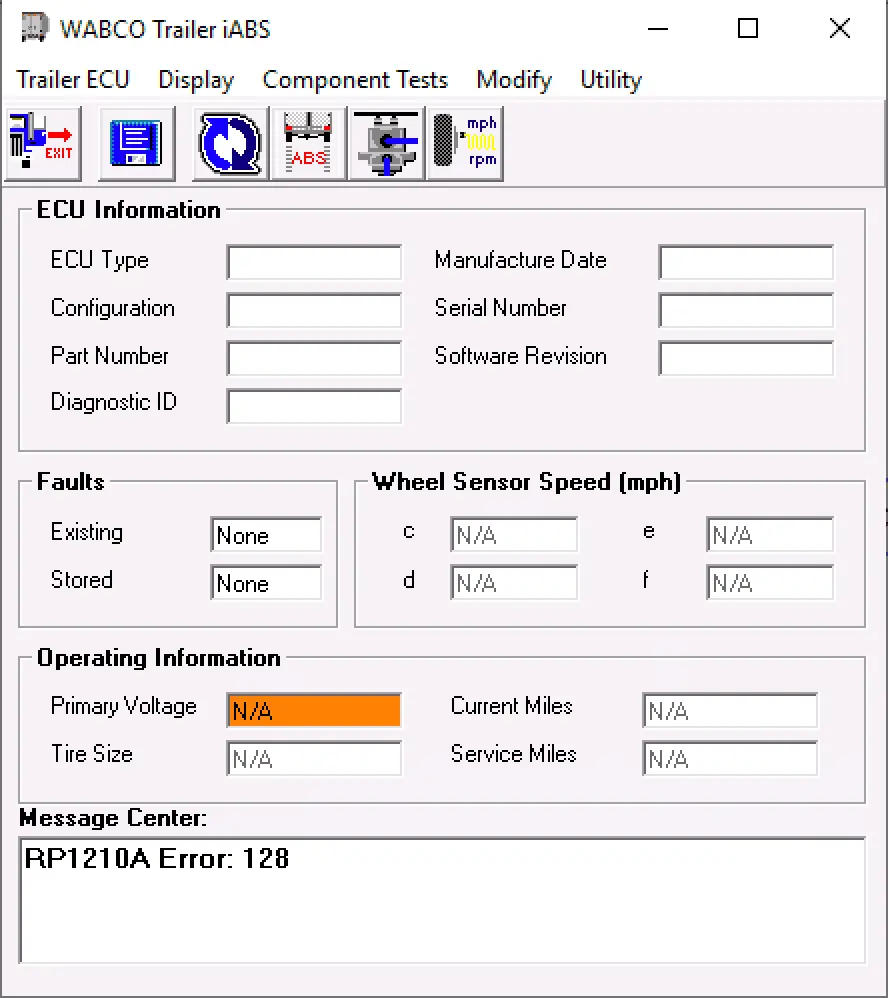888x998 pixels.
Task: Close the WABCO Trailer iABS window
Action: (840, 29)
